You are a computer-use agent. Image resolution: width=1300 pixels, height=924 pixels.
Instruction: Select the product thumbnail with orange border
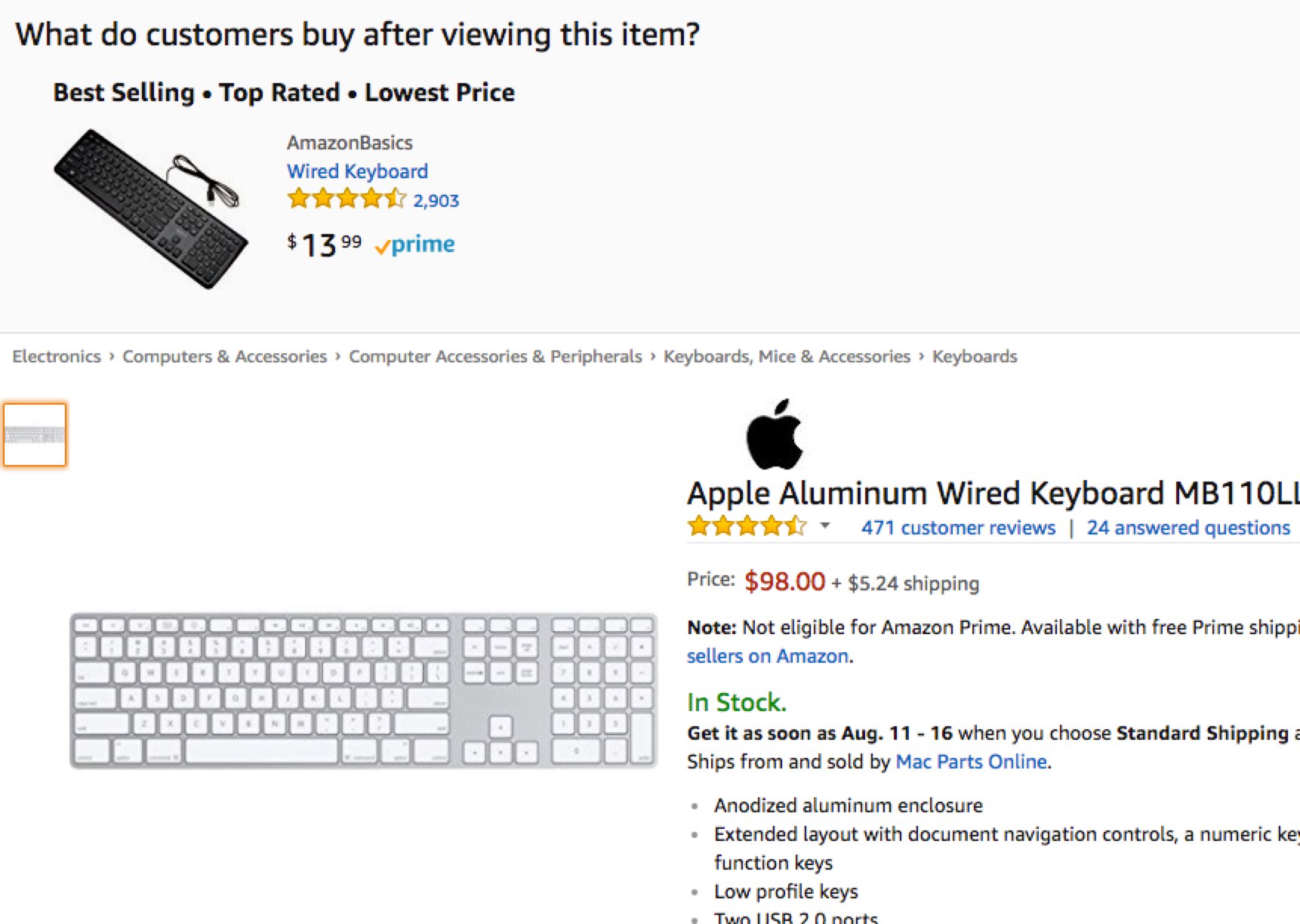coord(35,435)
